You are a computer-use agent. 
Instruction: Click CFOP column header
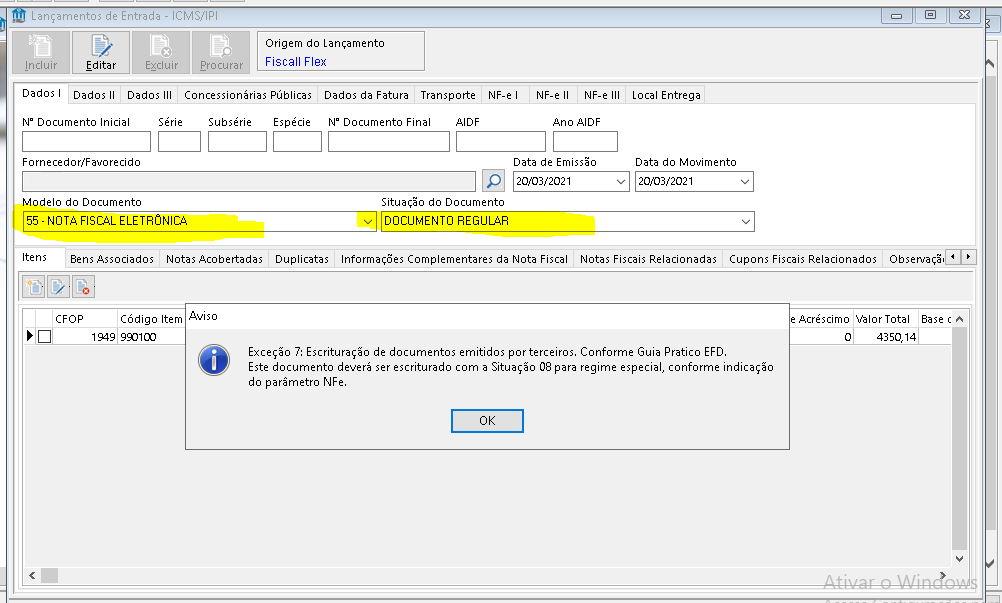pos(85,319)
